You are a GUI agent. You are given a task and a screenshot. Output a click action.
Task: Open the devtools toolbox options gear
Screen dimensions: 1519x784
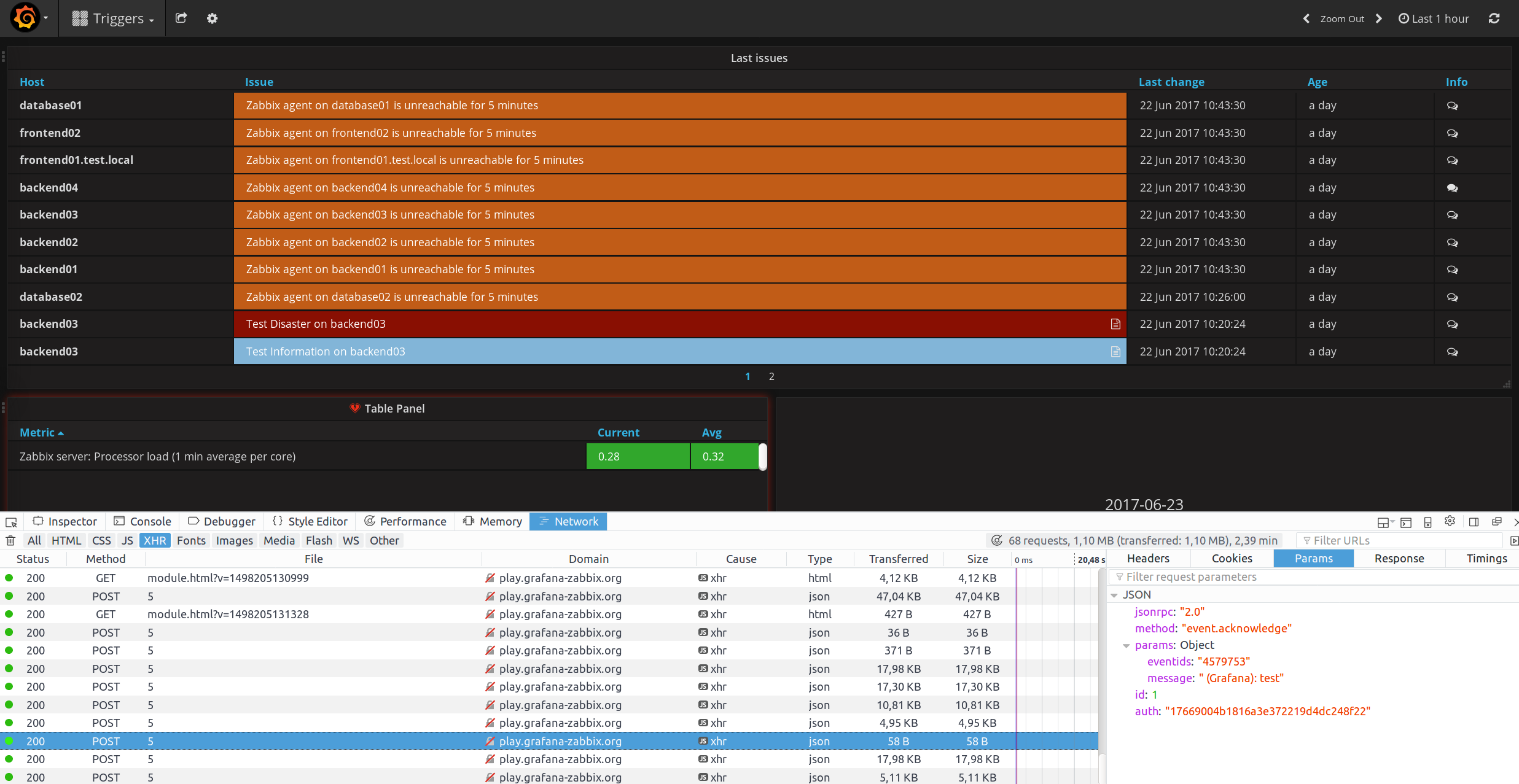(1450, 521)
